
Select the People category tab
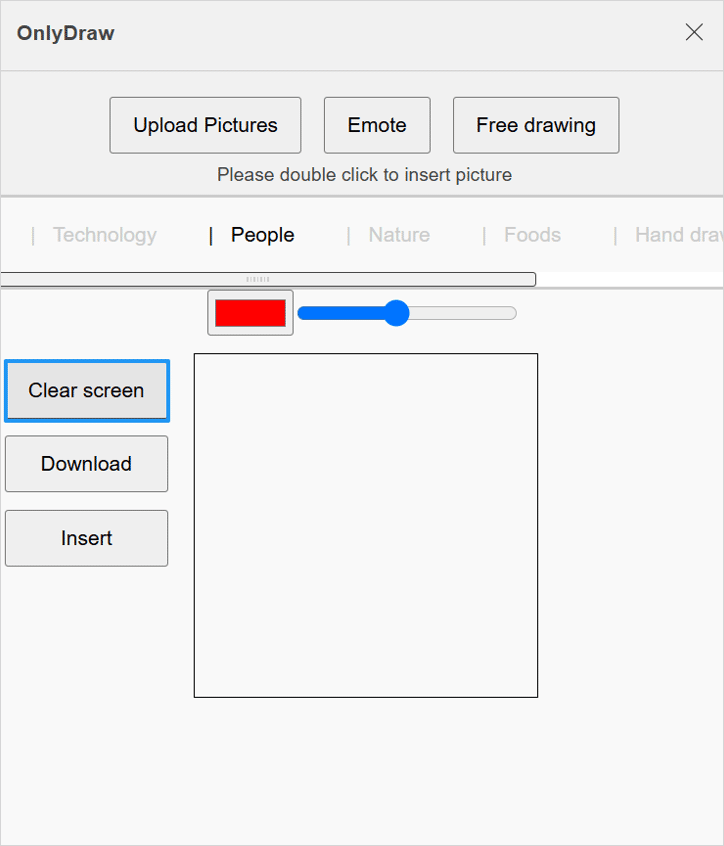click(x=263, y=235)
